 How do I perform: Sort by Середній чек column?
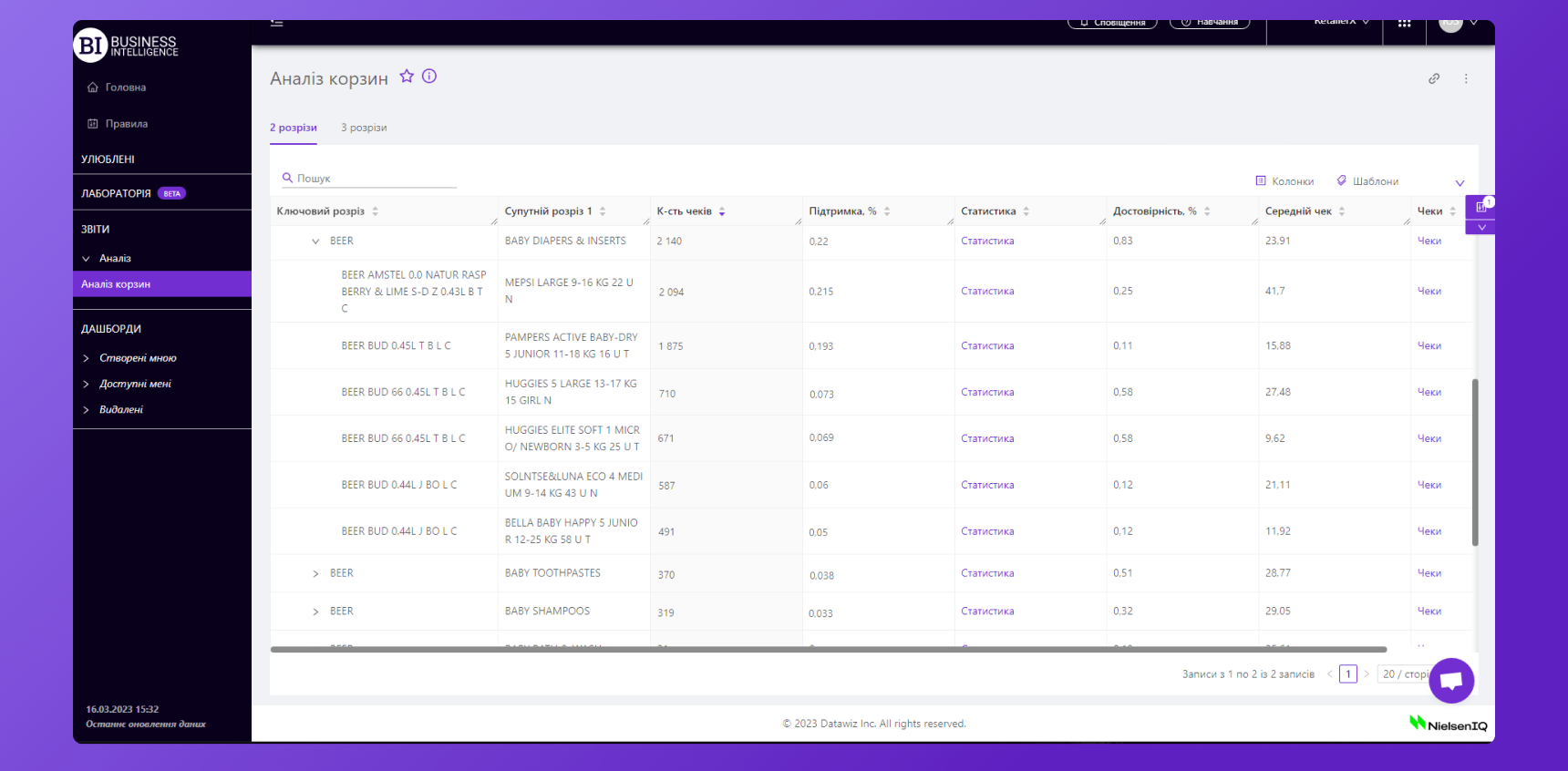point(1342,211)
